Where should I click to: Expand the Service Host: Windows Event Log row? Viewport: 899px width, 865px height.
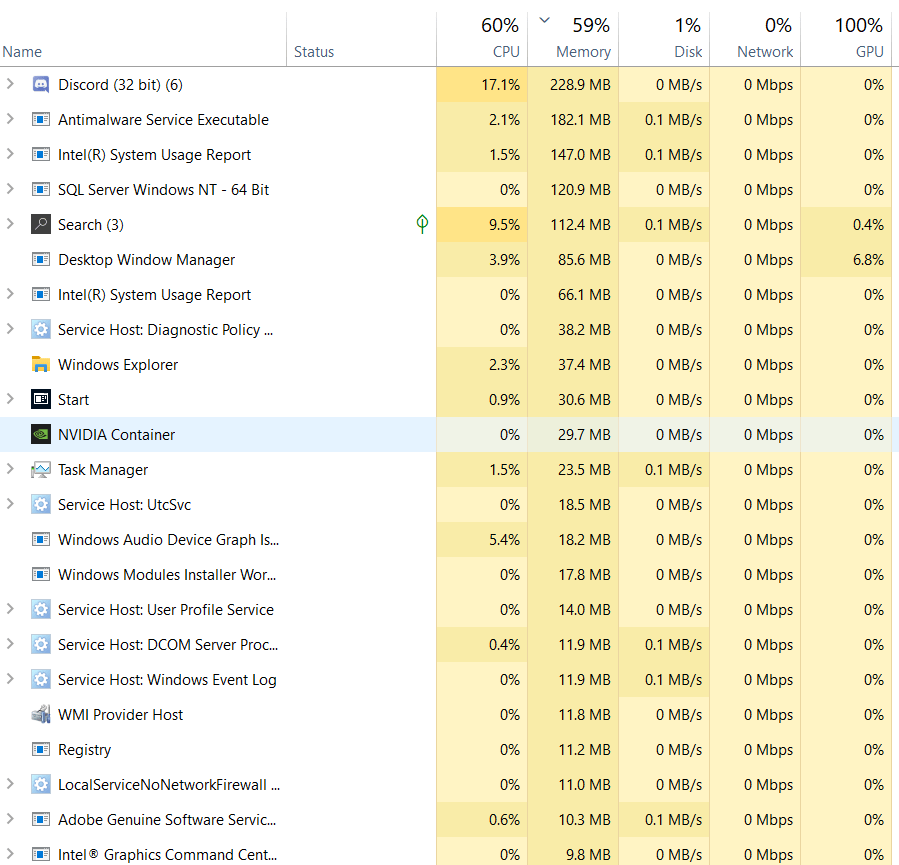coord(10,679)
